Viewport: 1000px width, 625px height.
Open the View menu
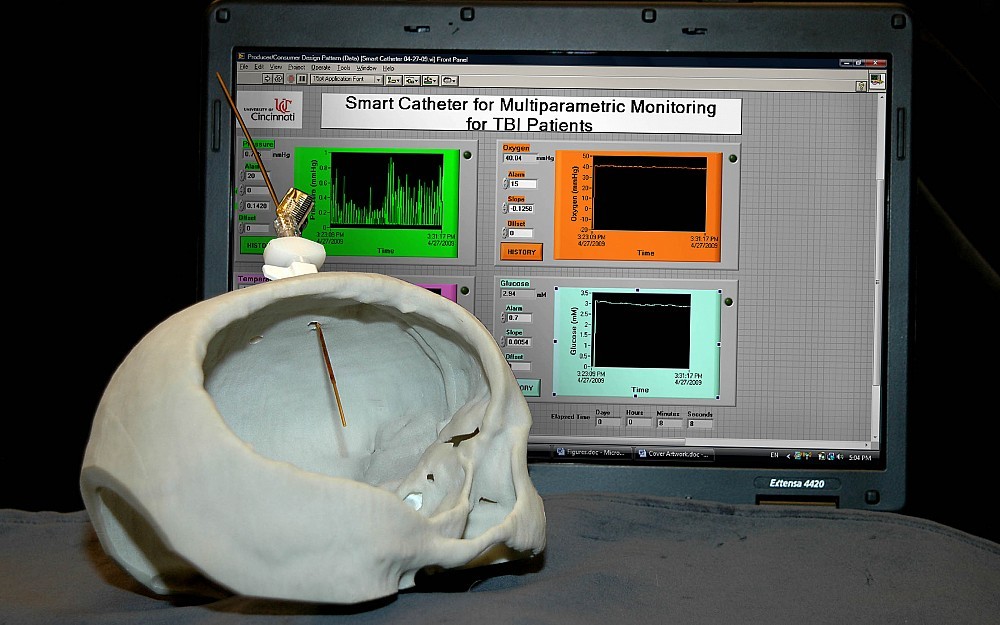point(276,67)
